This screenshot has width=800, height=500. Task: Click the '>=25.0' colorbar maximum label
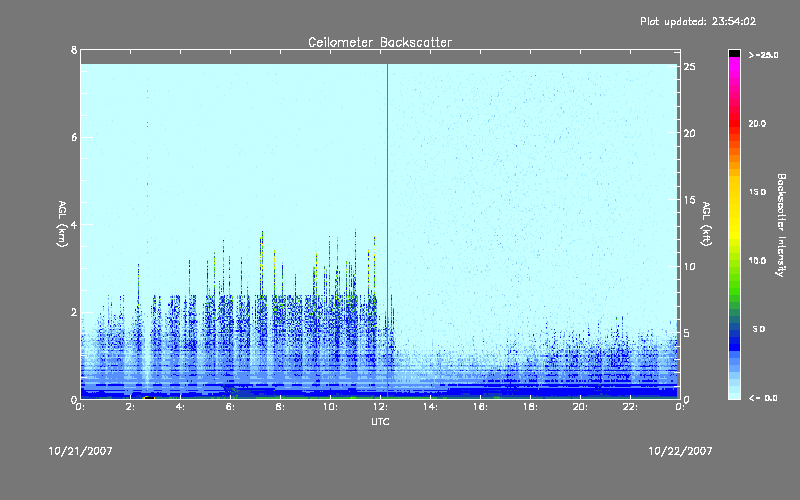click(x=763, y=55)
